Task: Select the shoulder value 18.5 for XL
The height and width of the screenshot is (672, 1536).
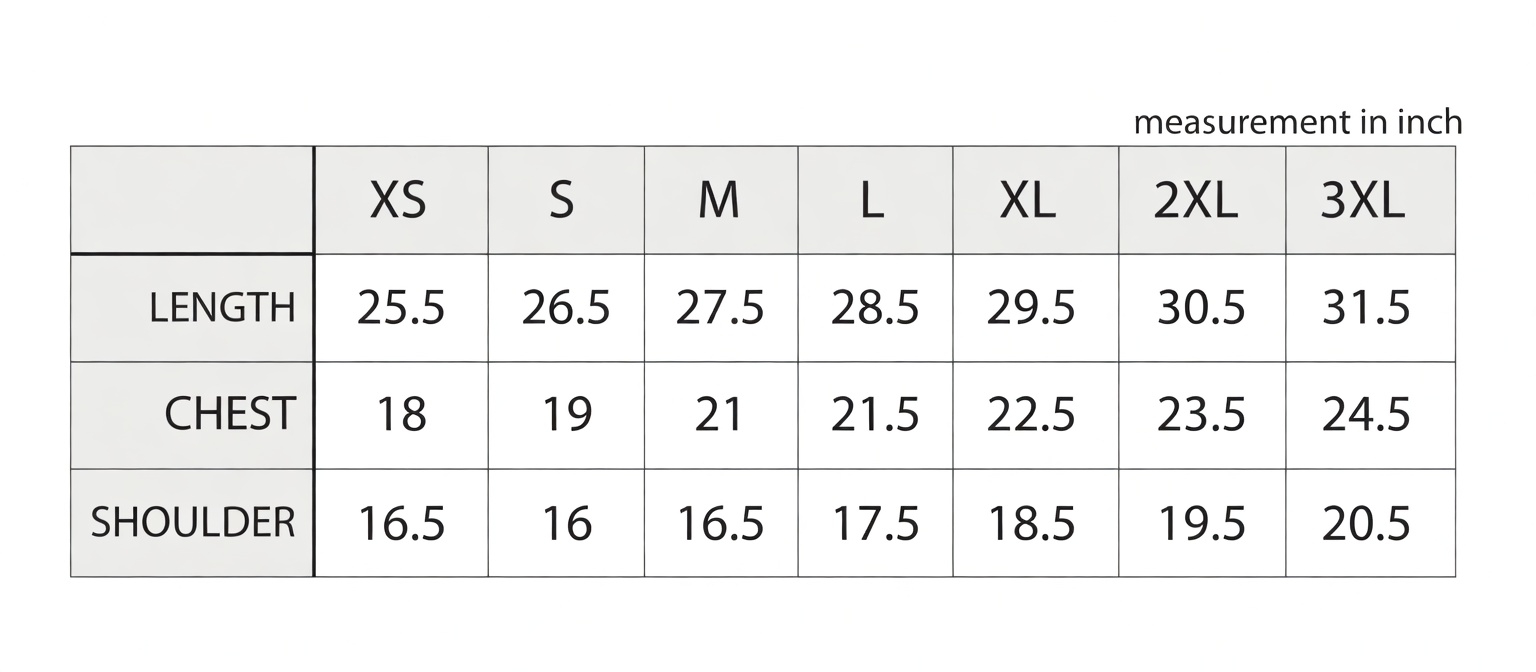Action: point(1031,523)
